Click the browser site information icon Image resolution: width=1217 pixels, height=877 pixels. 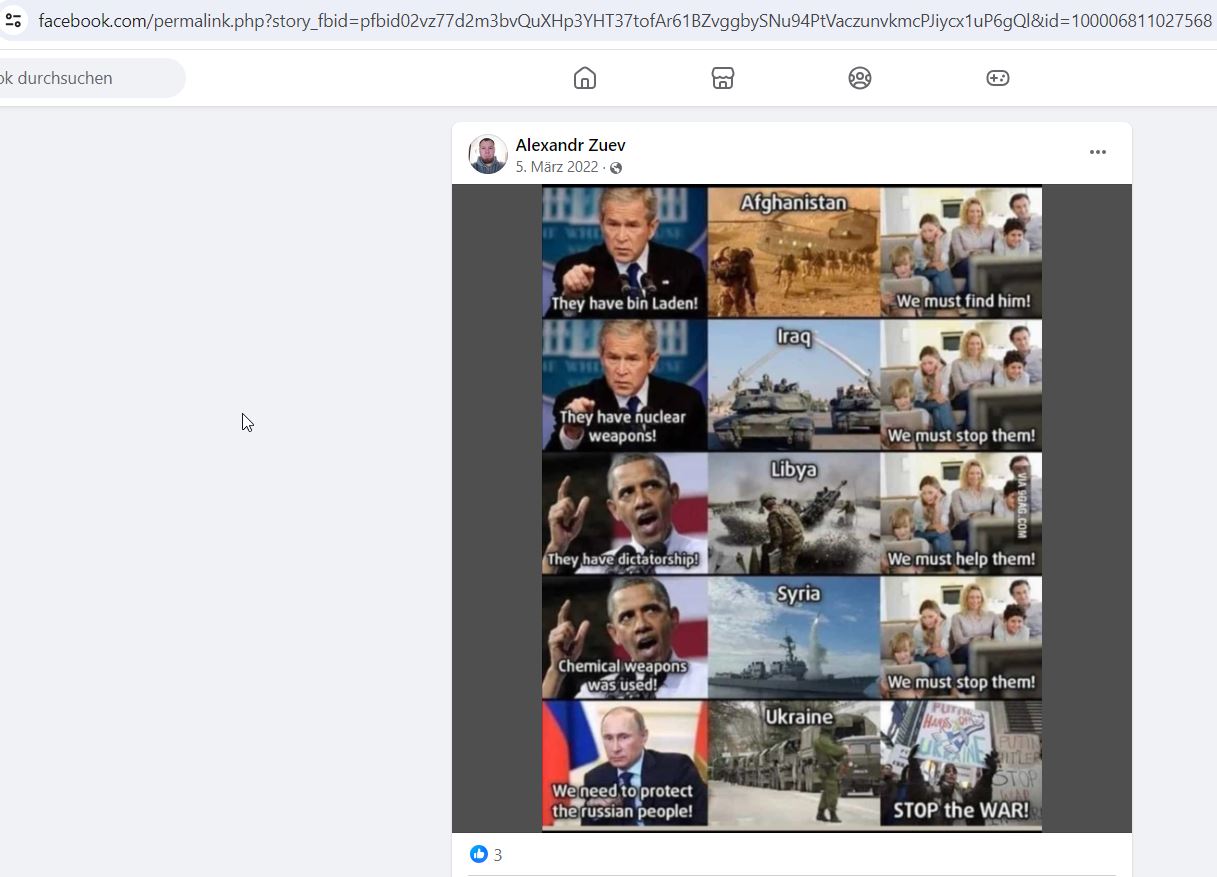coord(12,20)
